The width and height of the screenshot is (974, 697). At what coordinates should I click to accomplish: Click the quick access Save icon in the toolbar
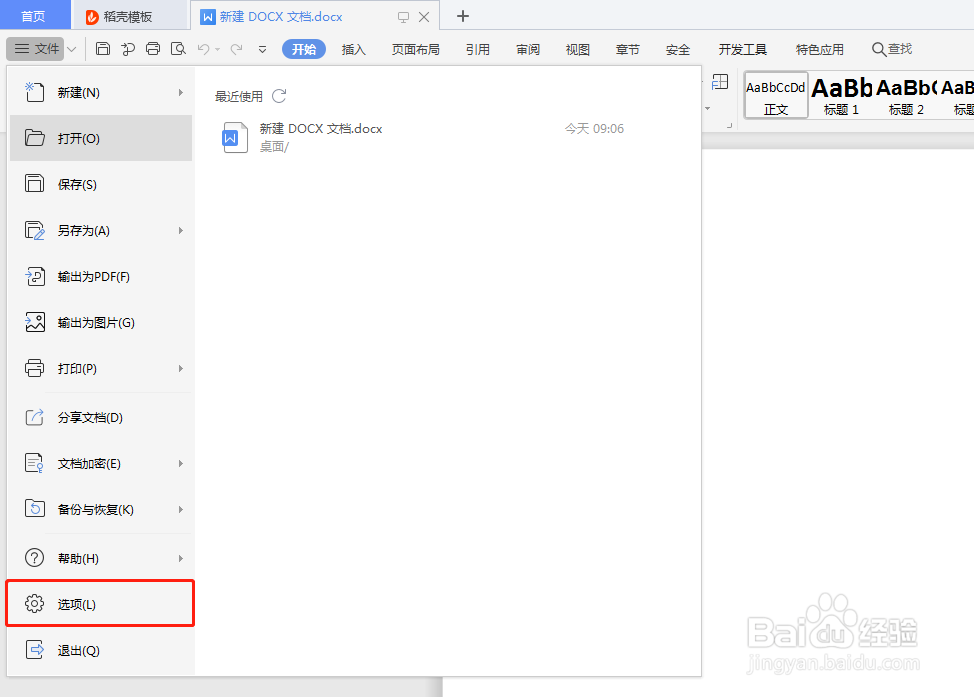103,49
